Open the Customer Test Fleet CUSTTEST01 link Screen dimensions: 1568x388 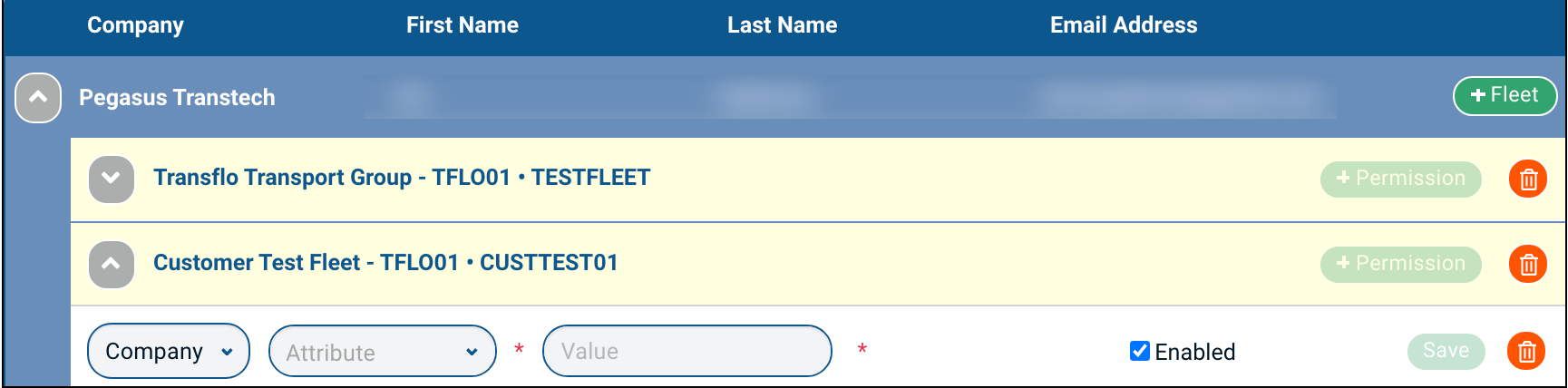click(x=385, y=263)
